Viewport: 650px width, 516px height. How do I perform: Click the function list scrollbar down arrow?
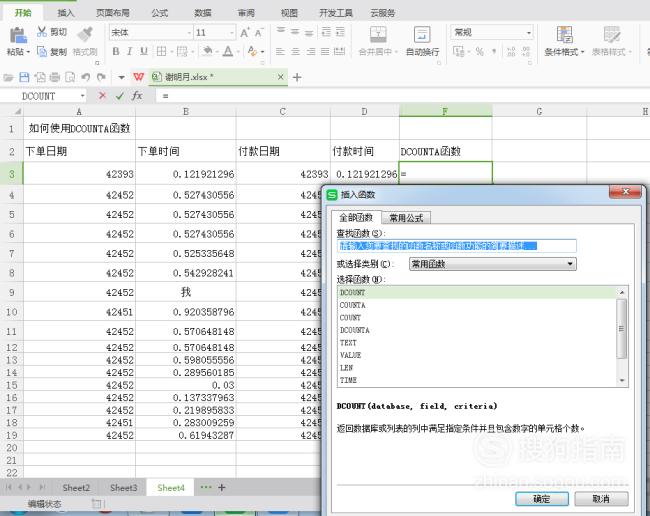[x=622, y=380]
